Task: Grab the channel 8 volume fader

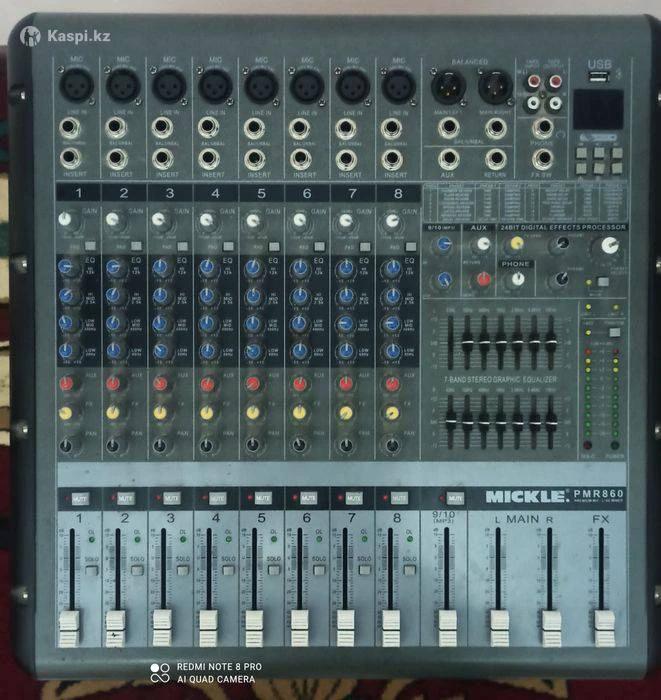Action: (x=391, y=629)
